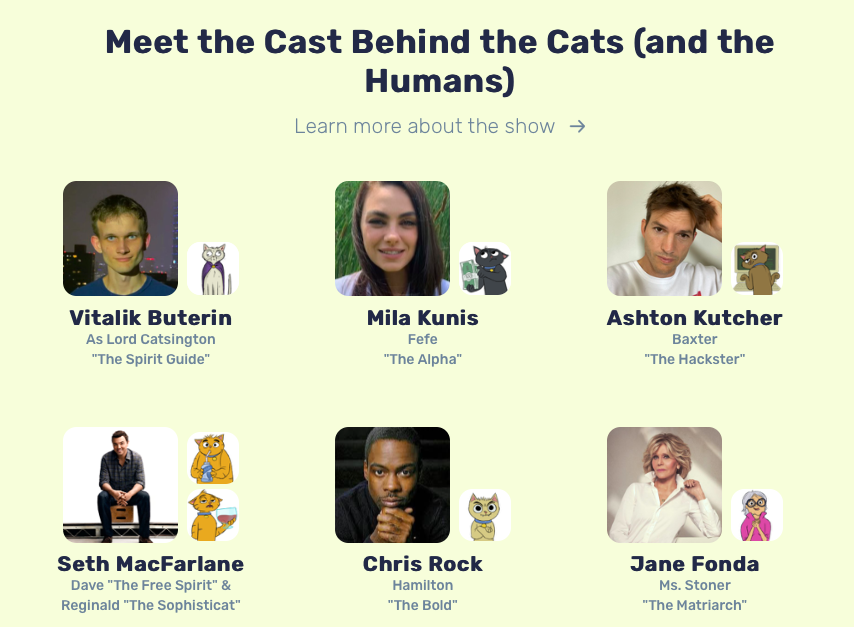Screen dimensions: 854x627
Task: Select Jane Fonda's photo
Action: pos(664,485)
